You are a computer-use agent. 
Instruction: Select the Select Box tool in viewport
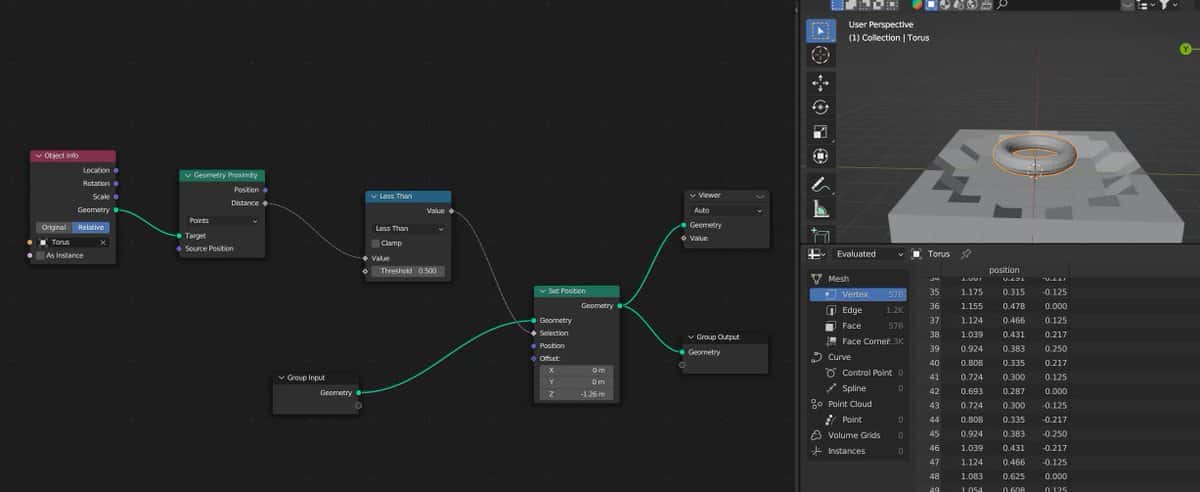820,30
